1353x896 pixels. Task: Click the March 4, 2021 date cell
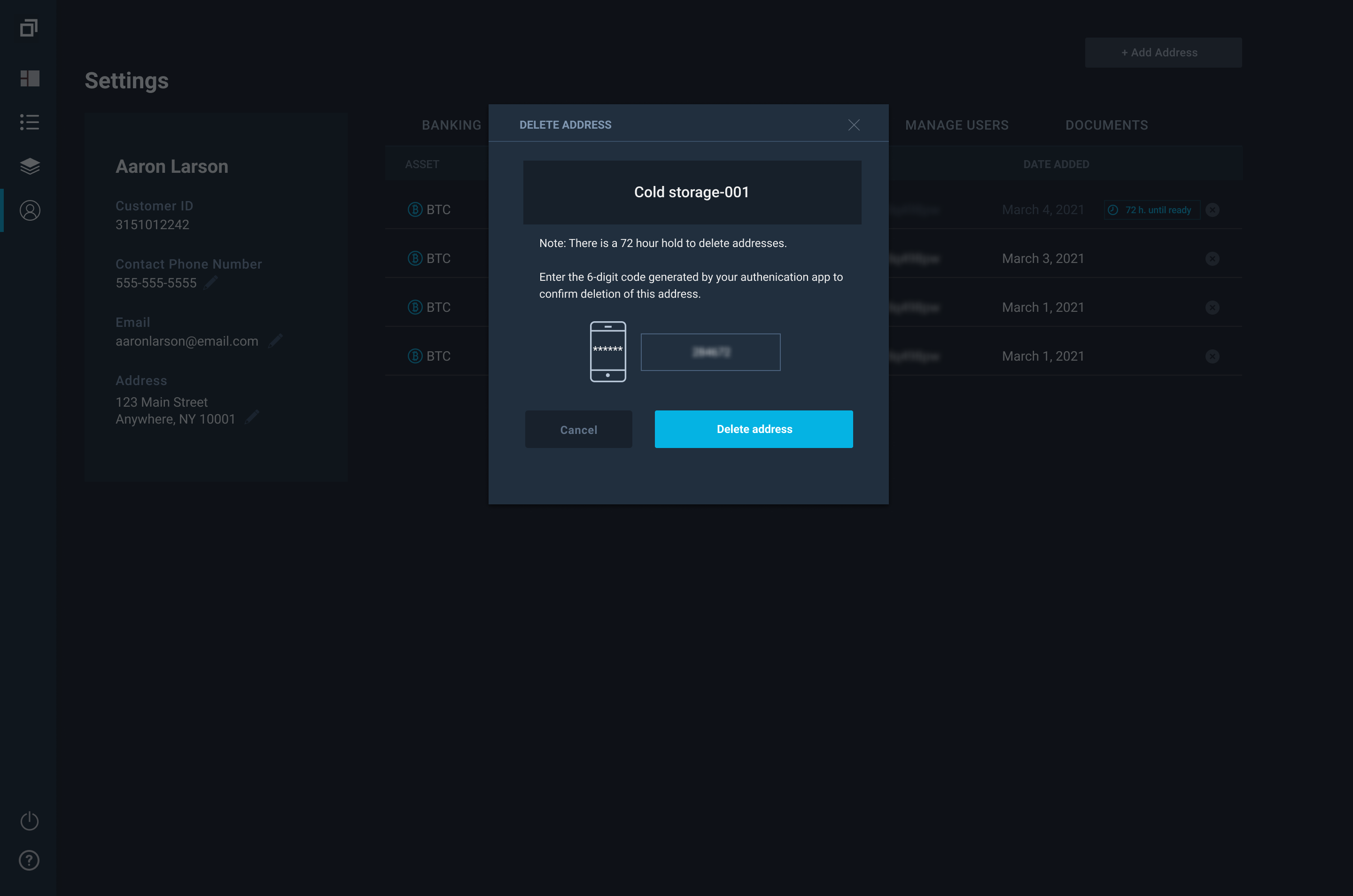1043,210
